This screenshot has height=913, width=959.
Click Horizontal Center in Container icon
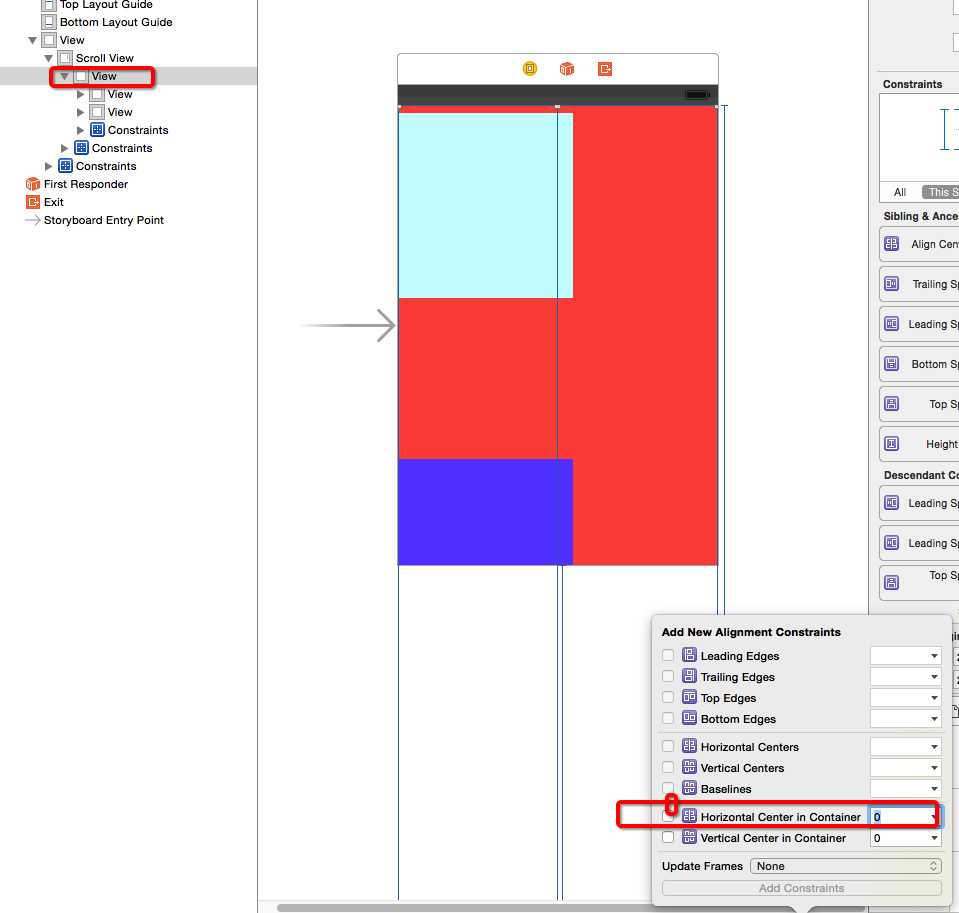tap(689, 816)
